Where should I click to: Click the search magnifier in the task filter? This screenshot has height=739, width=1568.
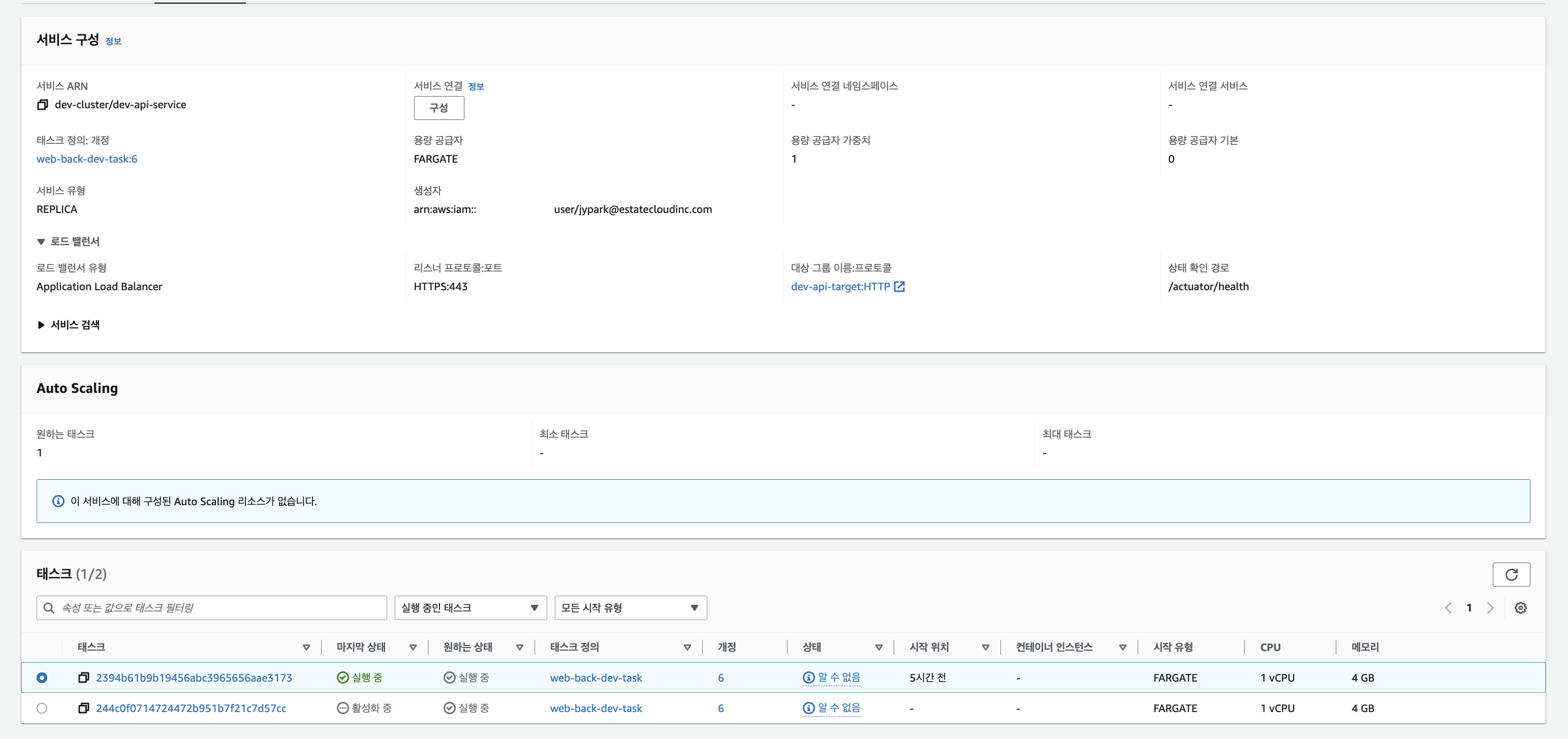point(49,607)
